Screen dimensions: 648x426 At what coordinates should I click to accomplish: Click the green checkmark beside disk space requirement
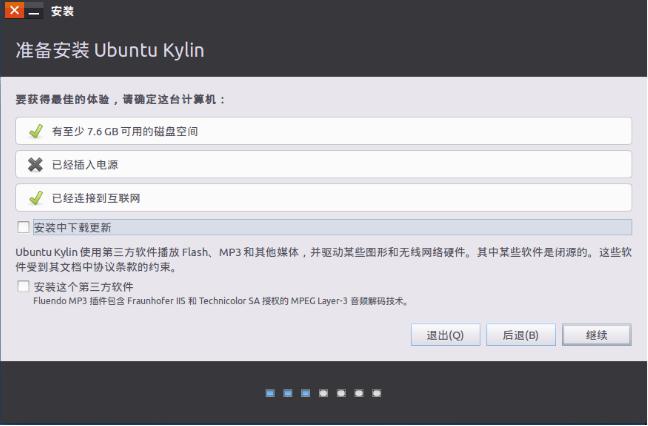36,131
